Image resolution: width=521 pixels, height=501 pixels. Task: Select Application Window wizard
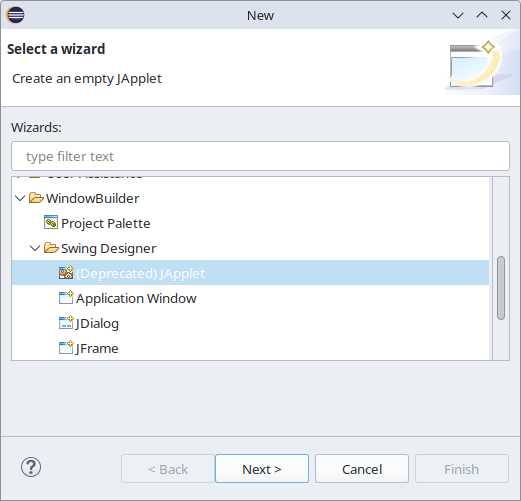pos(136,298)
